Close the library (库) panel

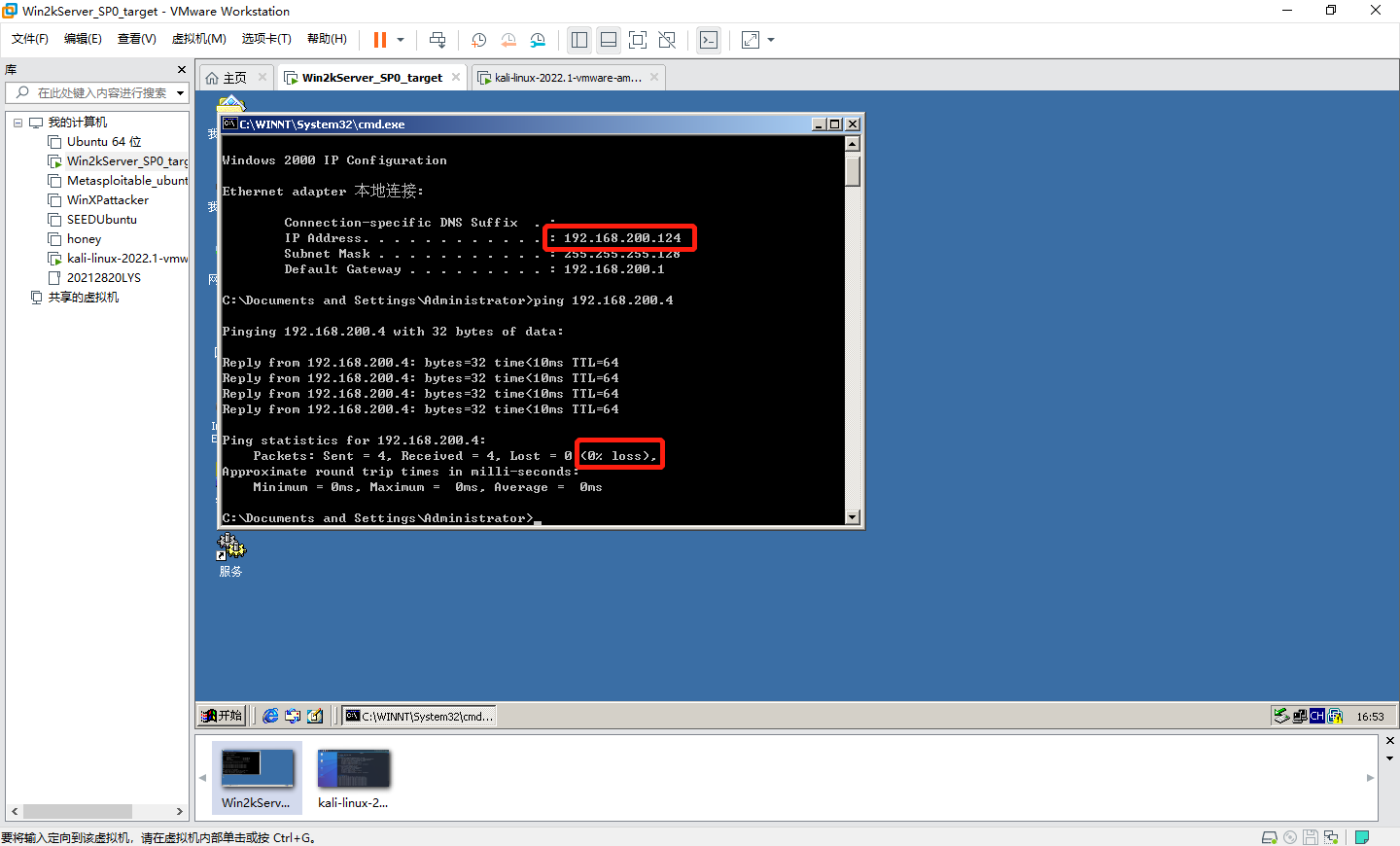pos(182,70)
